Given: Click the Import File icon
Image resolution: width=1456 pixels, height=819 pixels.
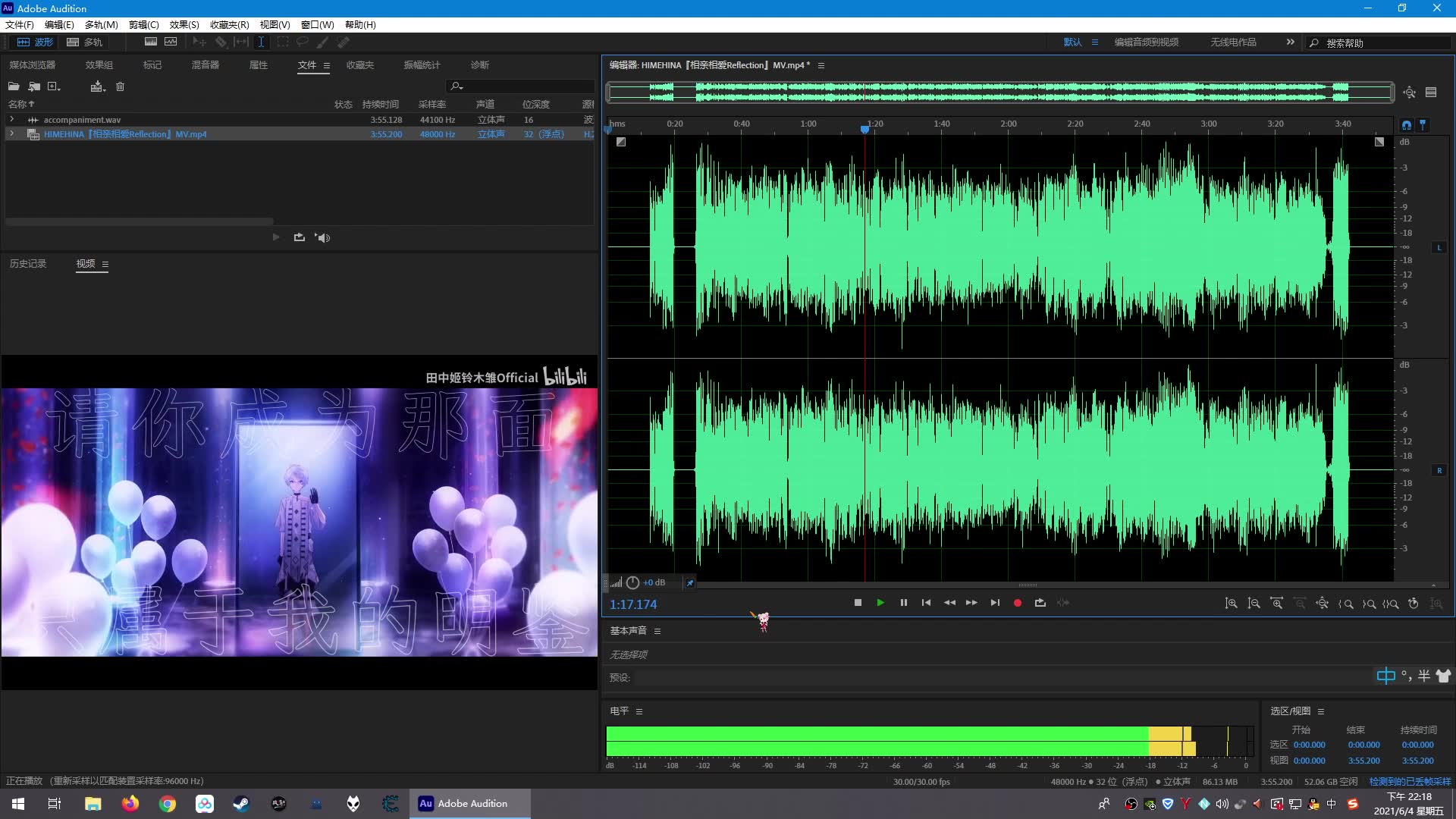Looking at the screenshot, I should click(34, 87).
